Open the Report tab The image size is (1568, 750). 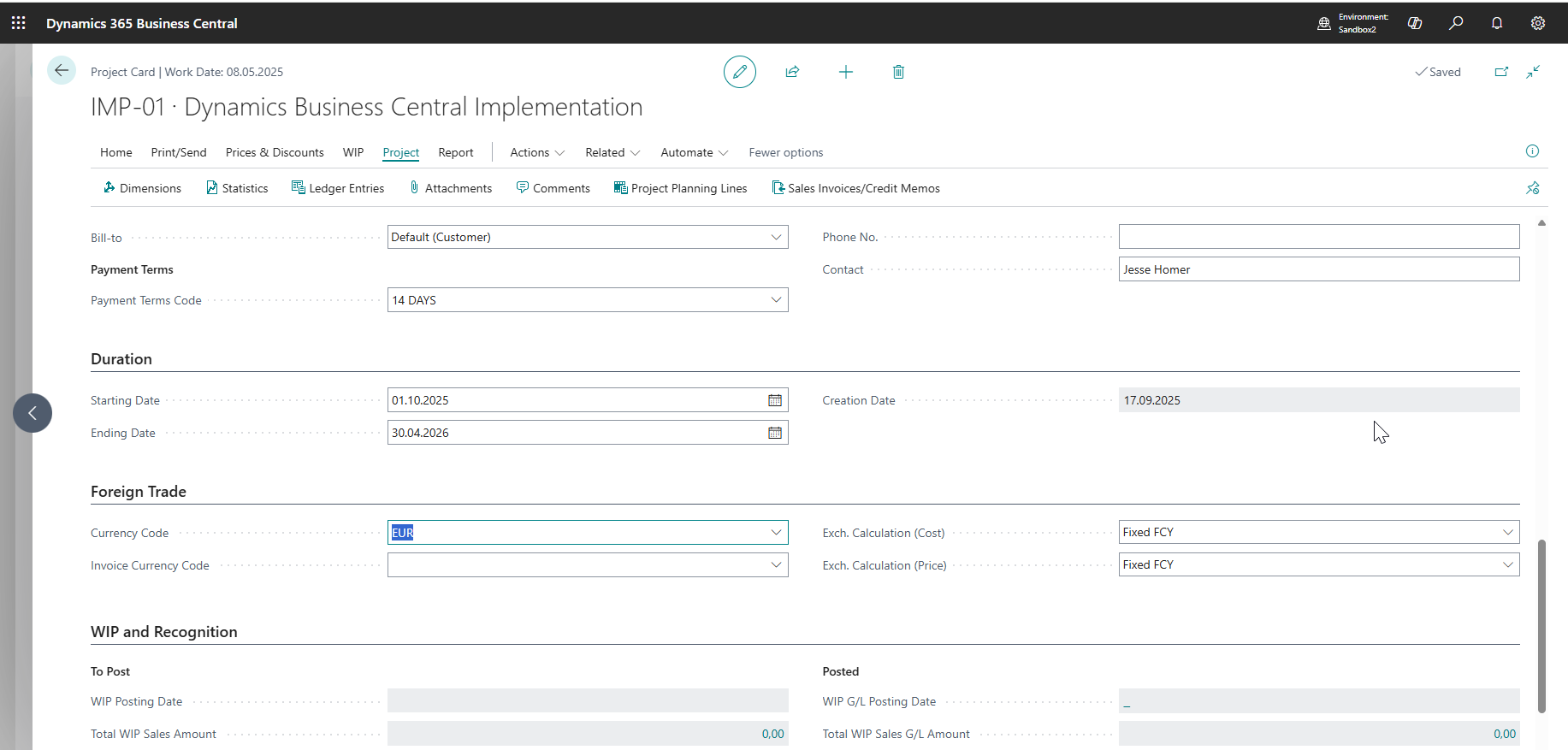coord(456,152)
